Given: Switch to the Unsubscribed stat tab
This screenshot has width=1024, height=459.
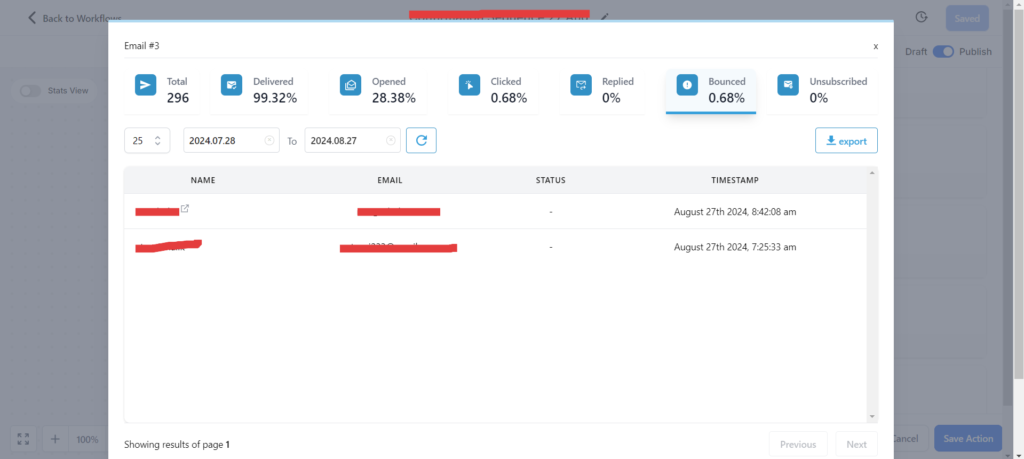Looking at the screenshot, I should pyautogui.click(x=822, y=90).
